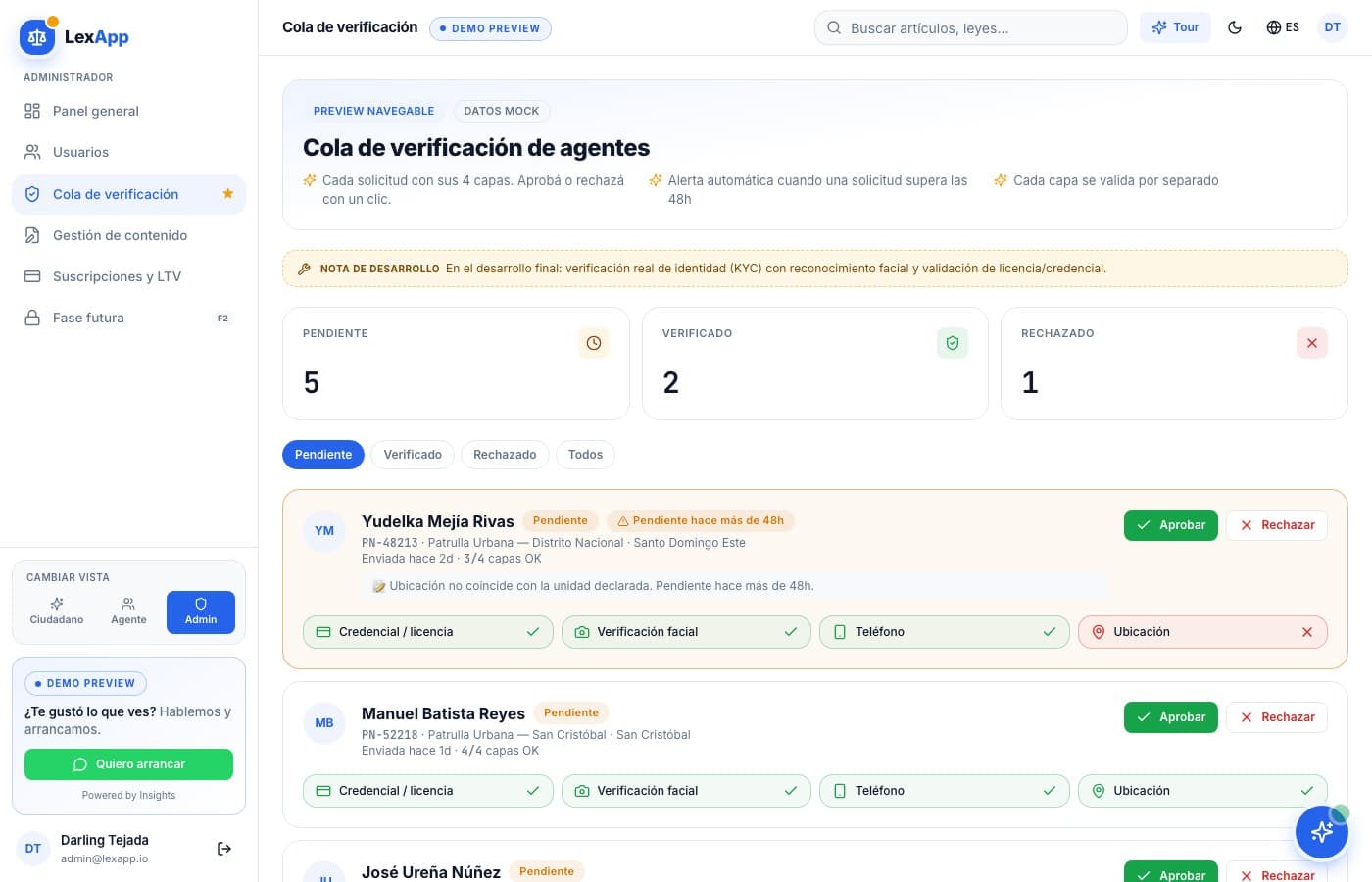This screenshot has width=1372, height=882.
Task: Click Yudelka's Teléfono chip
Action: pyautogui.click(x=945, y=632)
